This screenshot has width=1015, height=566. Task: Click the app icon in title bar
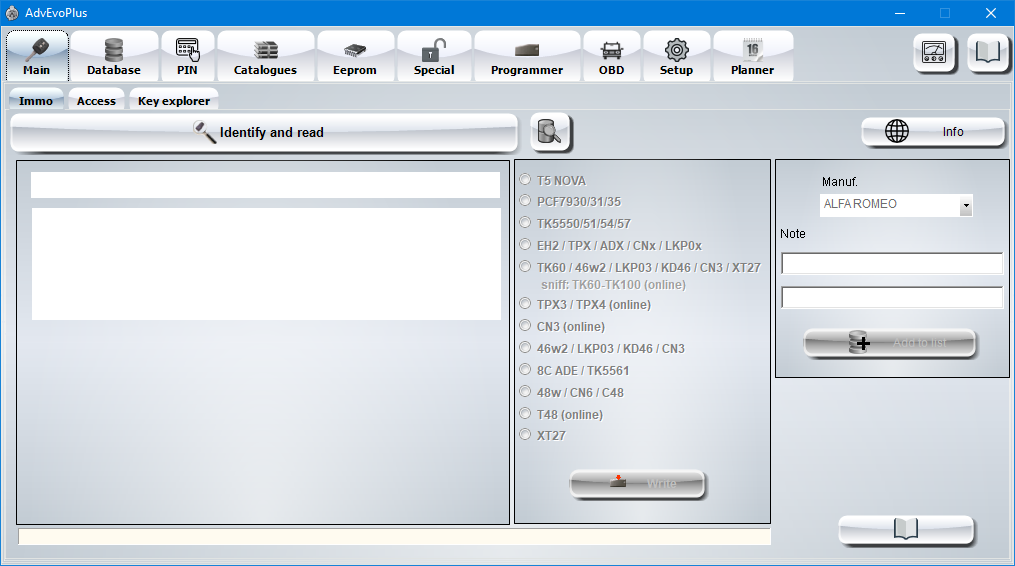click(12, 13)
